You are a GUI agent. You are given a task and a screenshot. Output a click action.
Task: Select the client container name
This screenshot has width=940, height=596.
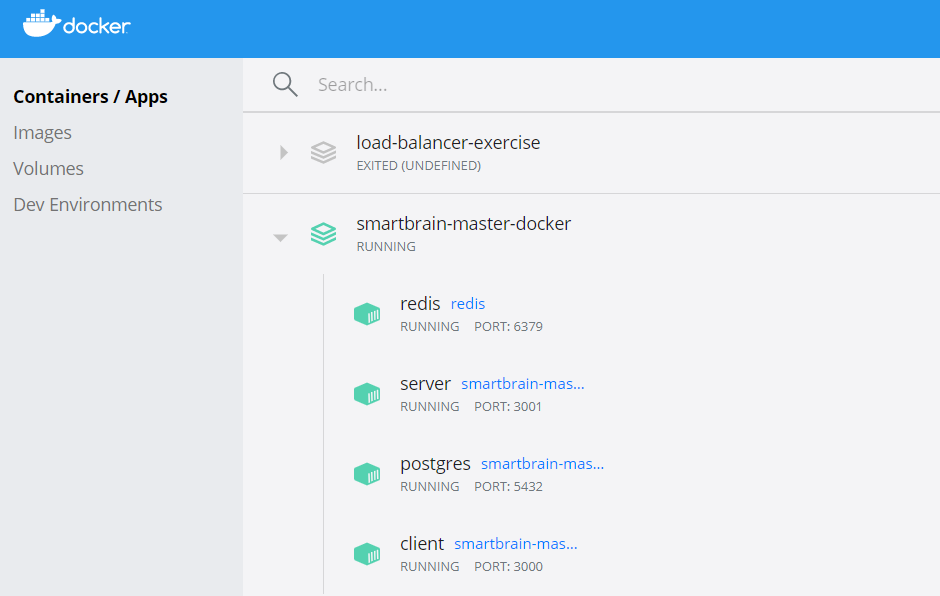[x=422, y=543]
